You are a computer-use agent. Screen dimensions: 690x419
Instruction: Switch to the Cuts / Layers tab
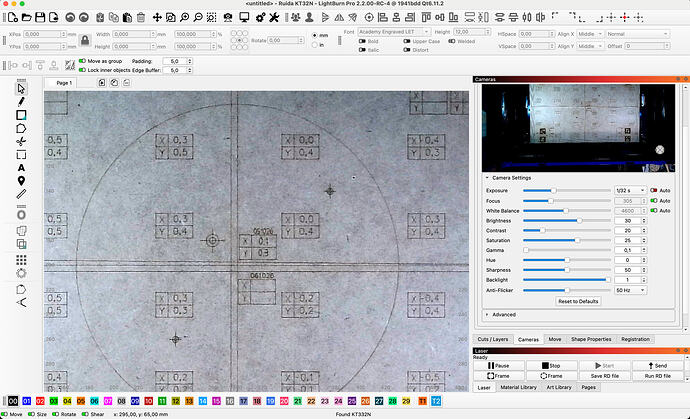click(x=492, y=339)
